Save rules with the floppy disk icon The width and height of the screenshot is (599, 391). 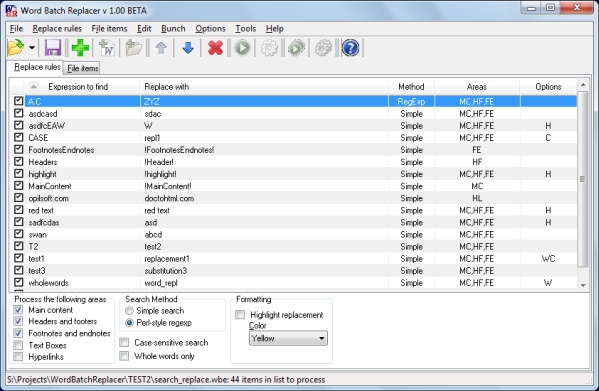pos(53,48)
